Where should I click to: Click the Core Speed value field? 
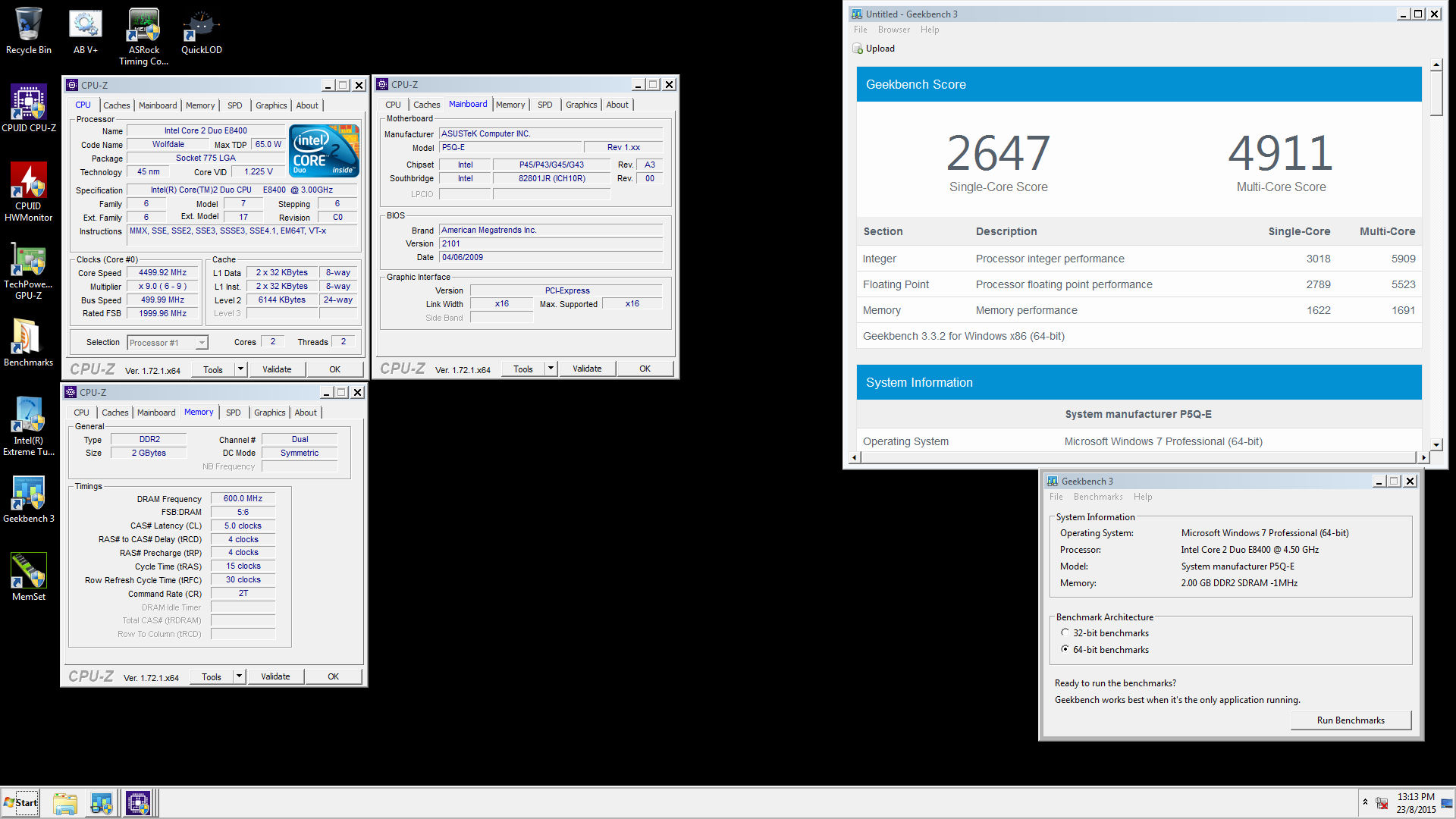(x=162, y=273)
